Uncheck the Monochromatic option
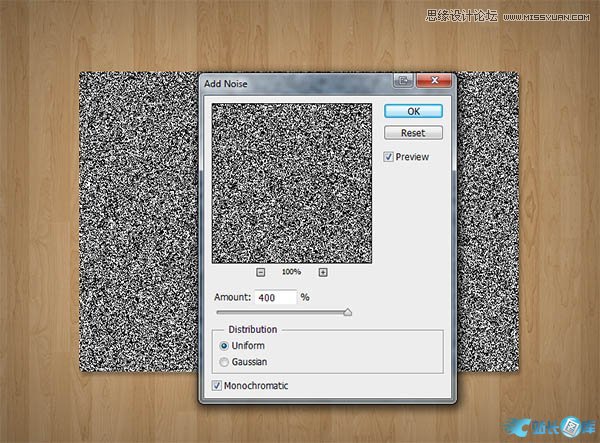 [219, 385]
